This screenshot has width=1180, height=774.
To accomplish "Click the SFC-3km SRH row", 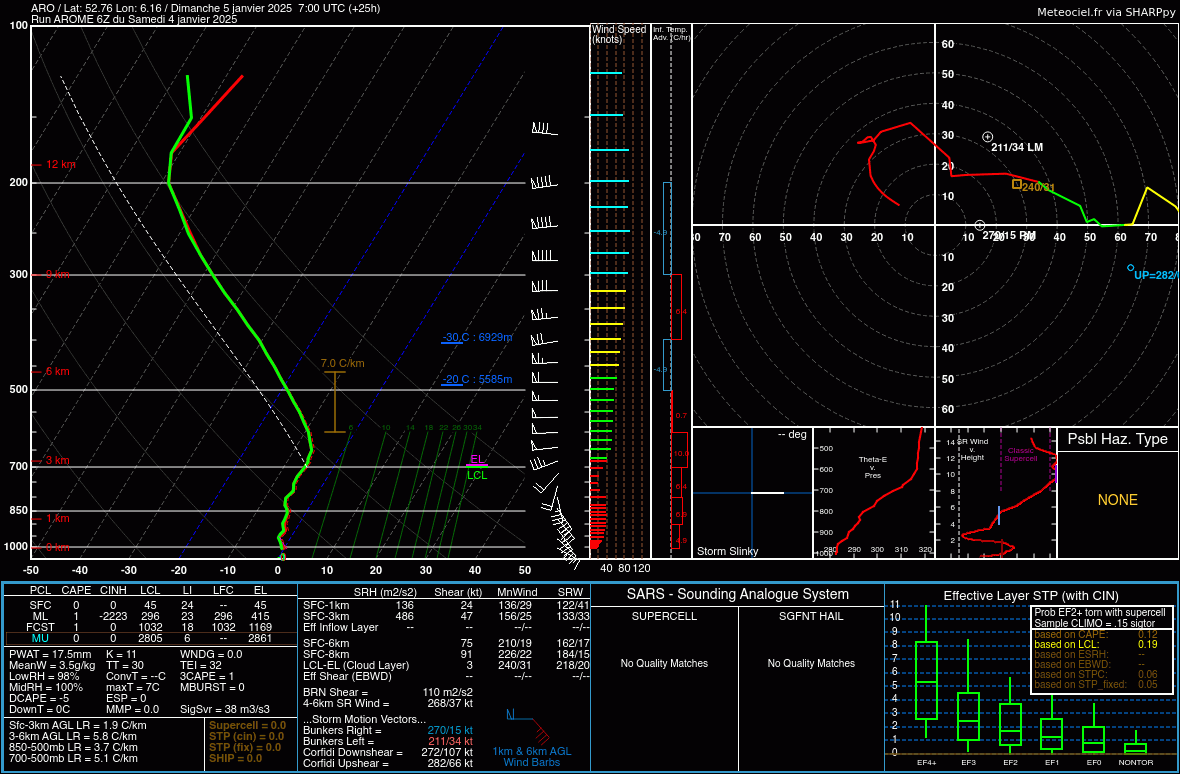I will pos(447,616).
